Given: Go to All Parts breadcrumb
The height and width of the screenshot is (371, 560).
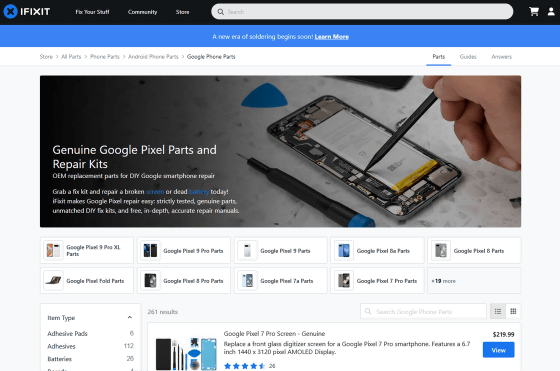Looking at the screenshot, I should (x=71, y=56).
